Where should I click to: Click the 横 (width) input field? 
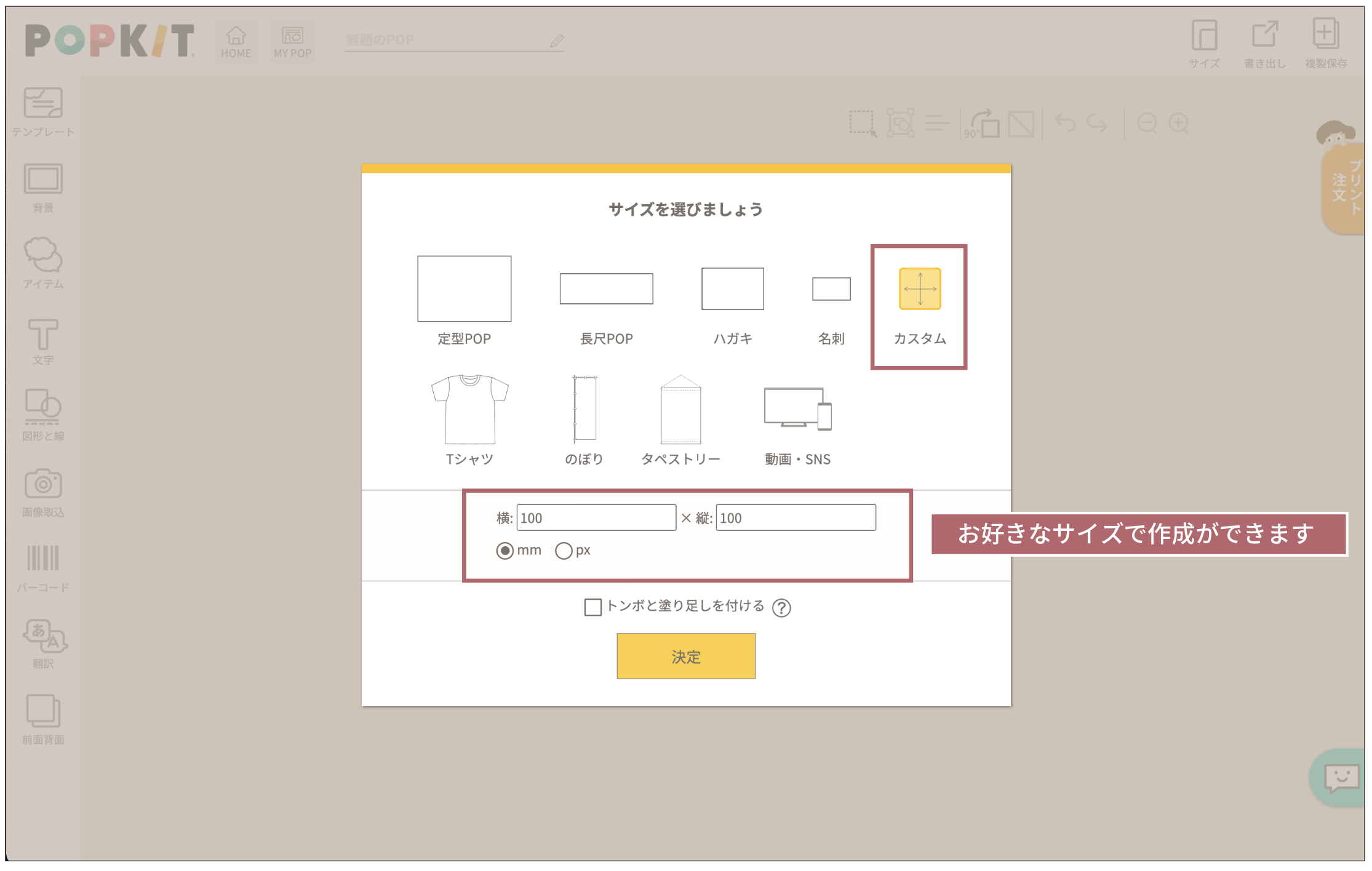click(596, 517)
